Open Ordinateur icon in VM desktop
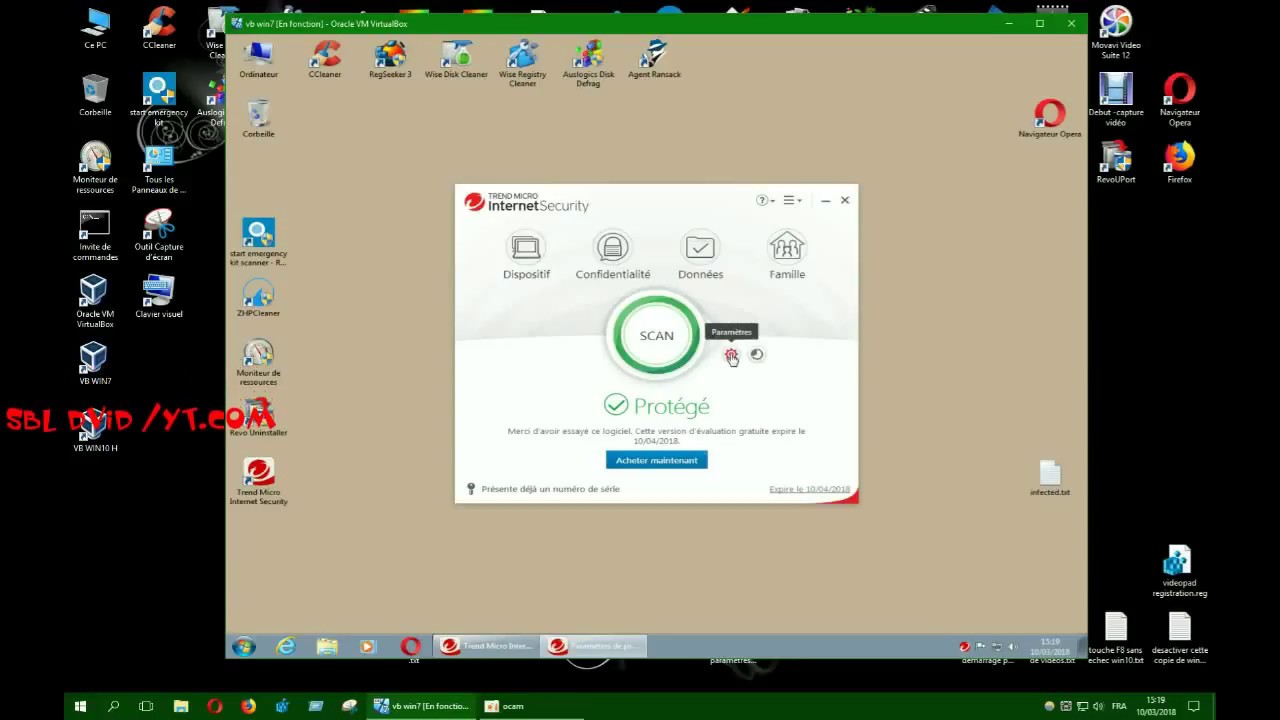 pos(258,60)
